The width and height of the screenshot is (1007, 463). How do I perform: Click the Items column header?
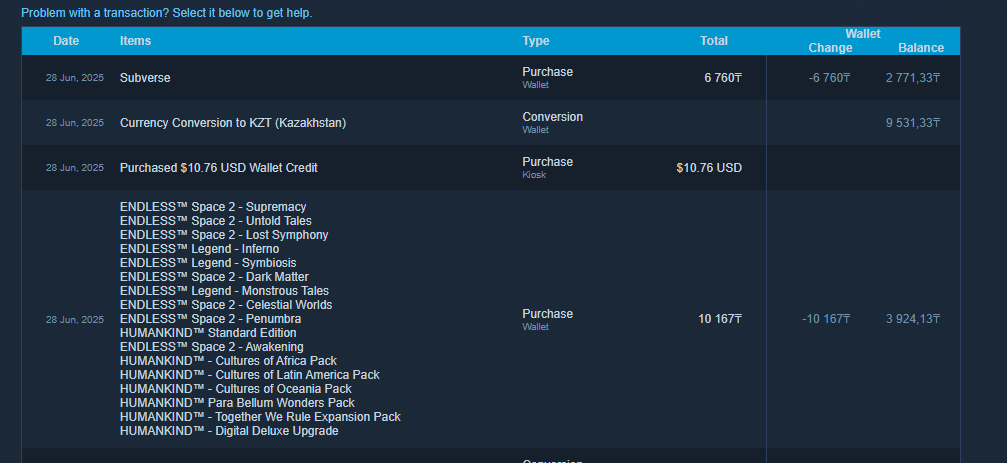136,40
